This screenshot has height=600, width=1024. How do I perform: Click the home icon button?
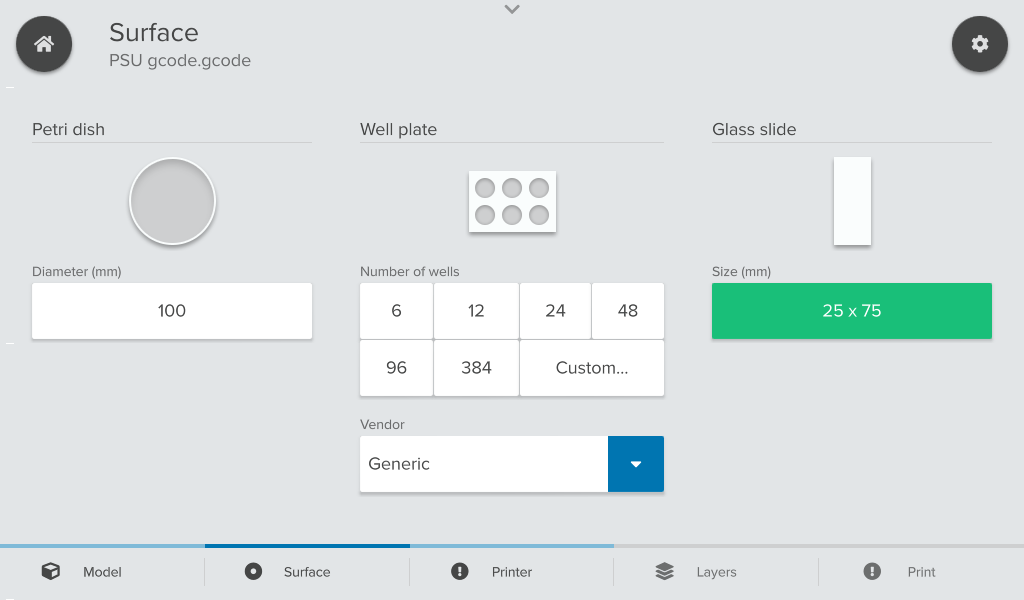point(44,45)
